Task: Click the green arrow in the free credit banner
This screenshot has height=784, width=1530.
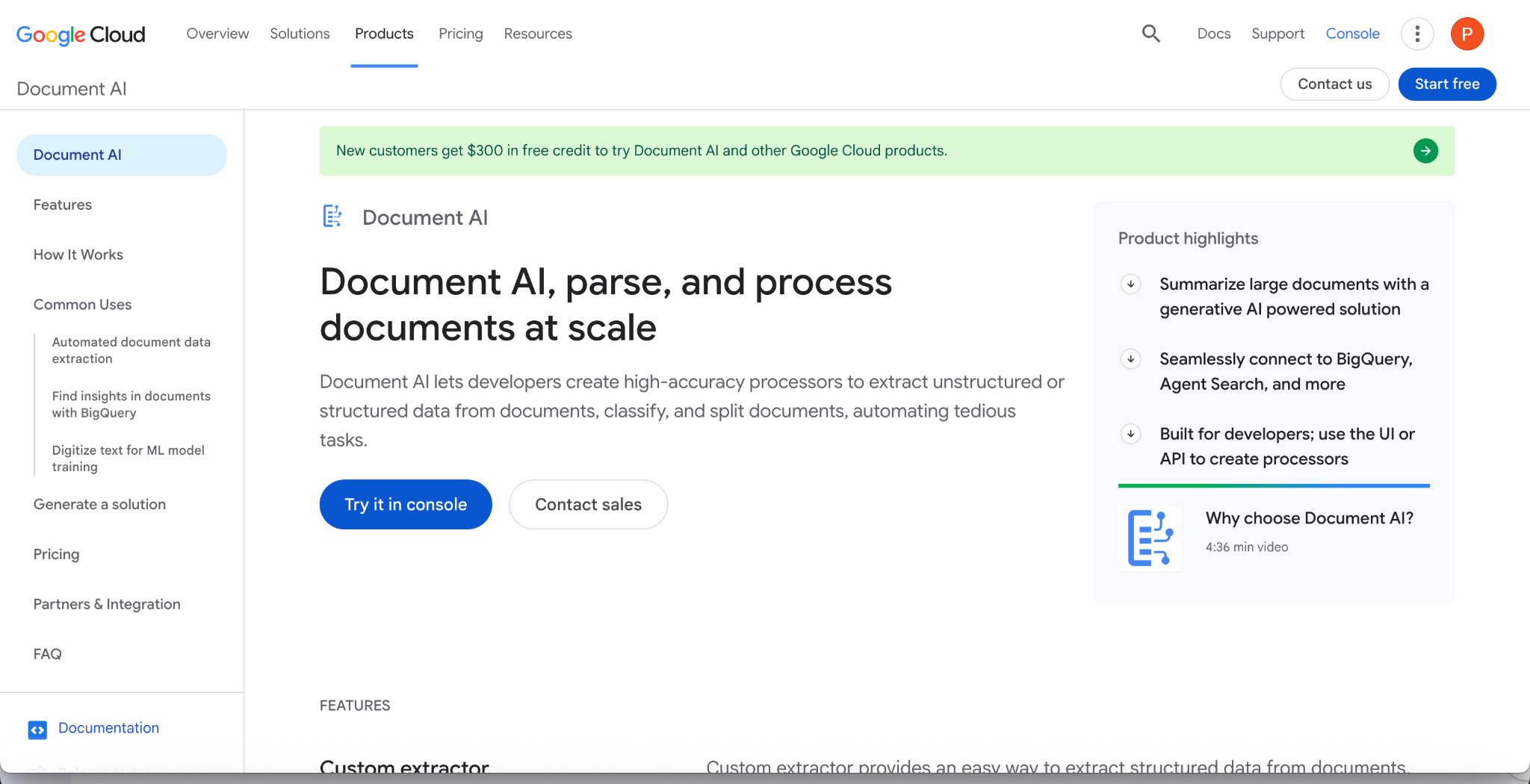Action: click(x=1425, y=151)
